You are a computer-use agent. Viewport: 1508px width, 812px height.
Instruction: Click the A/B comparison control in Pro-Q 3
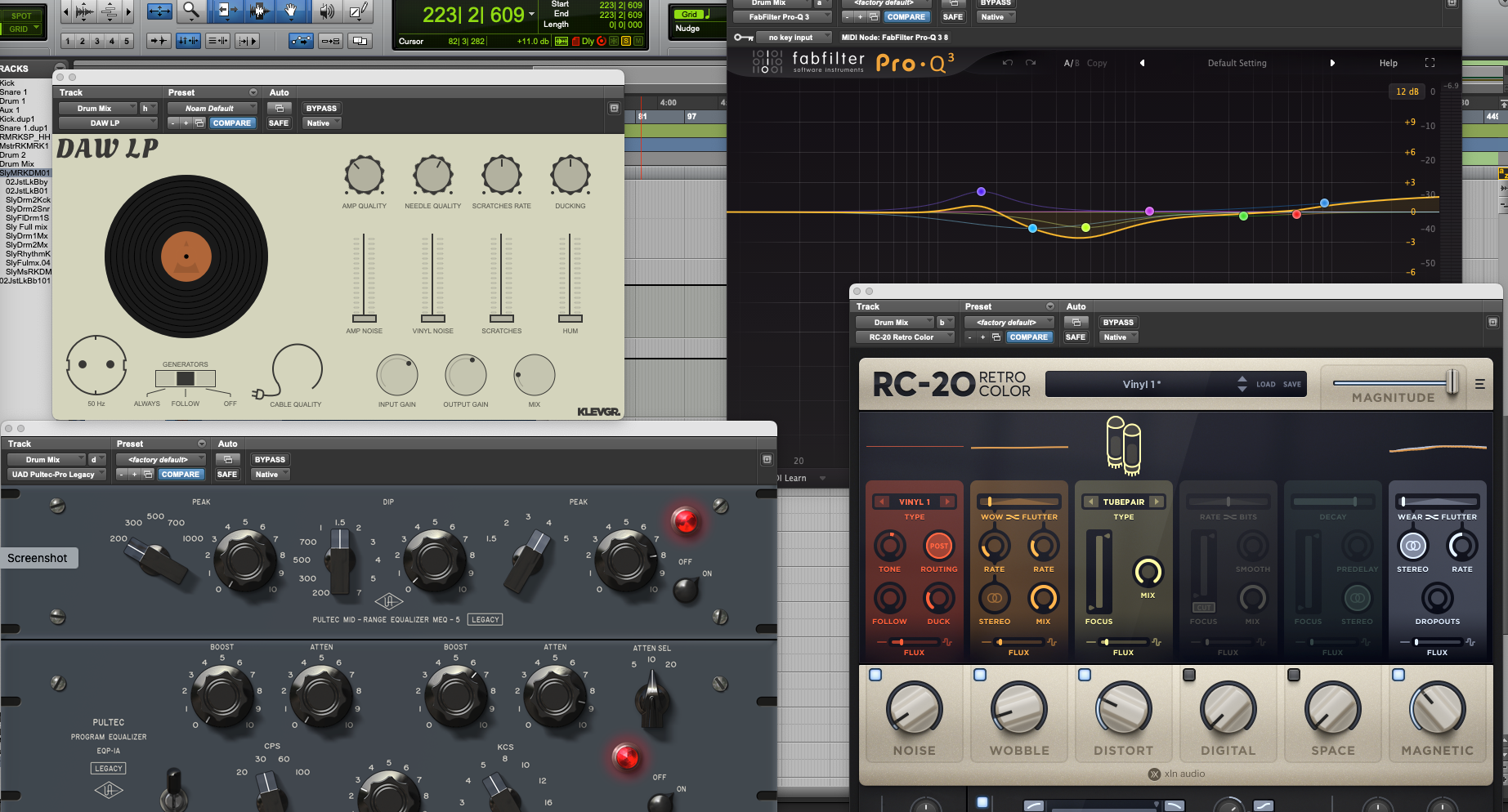point(1069,63)
